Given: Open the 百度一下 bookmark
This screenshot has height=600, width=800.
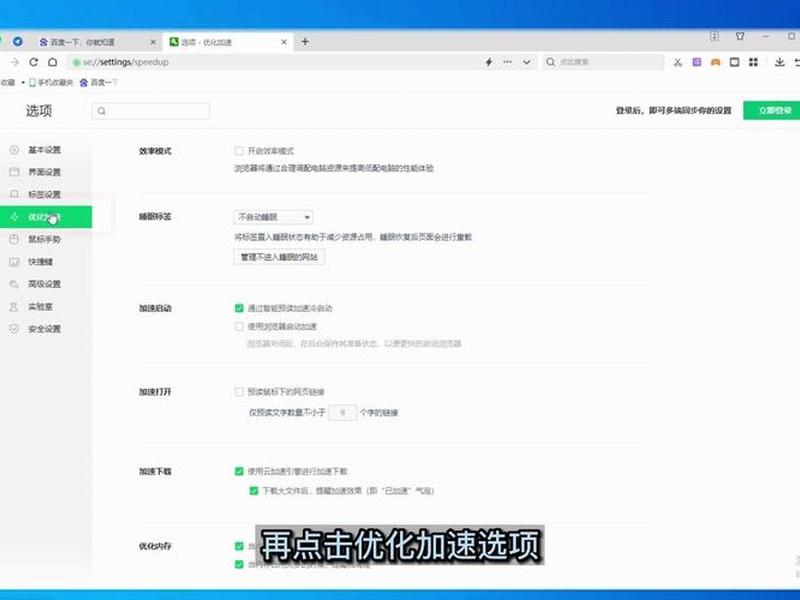Looking at the screenshot, I should point(98,82).
